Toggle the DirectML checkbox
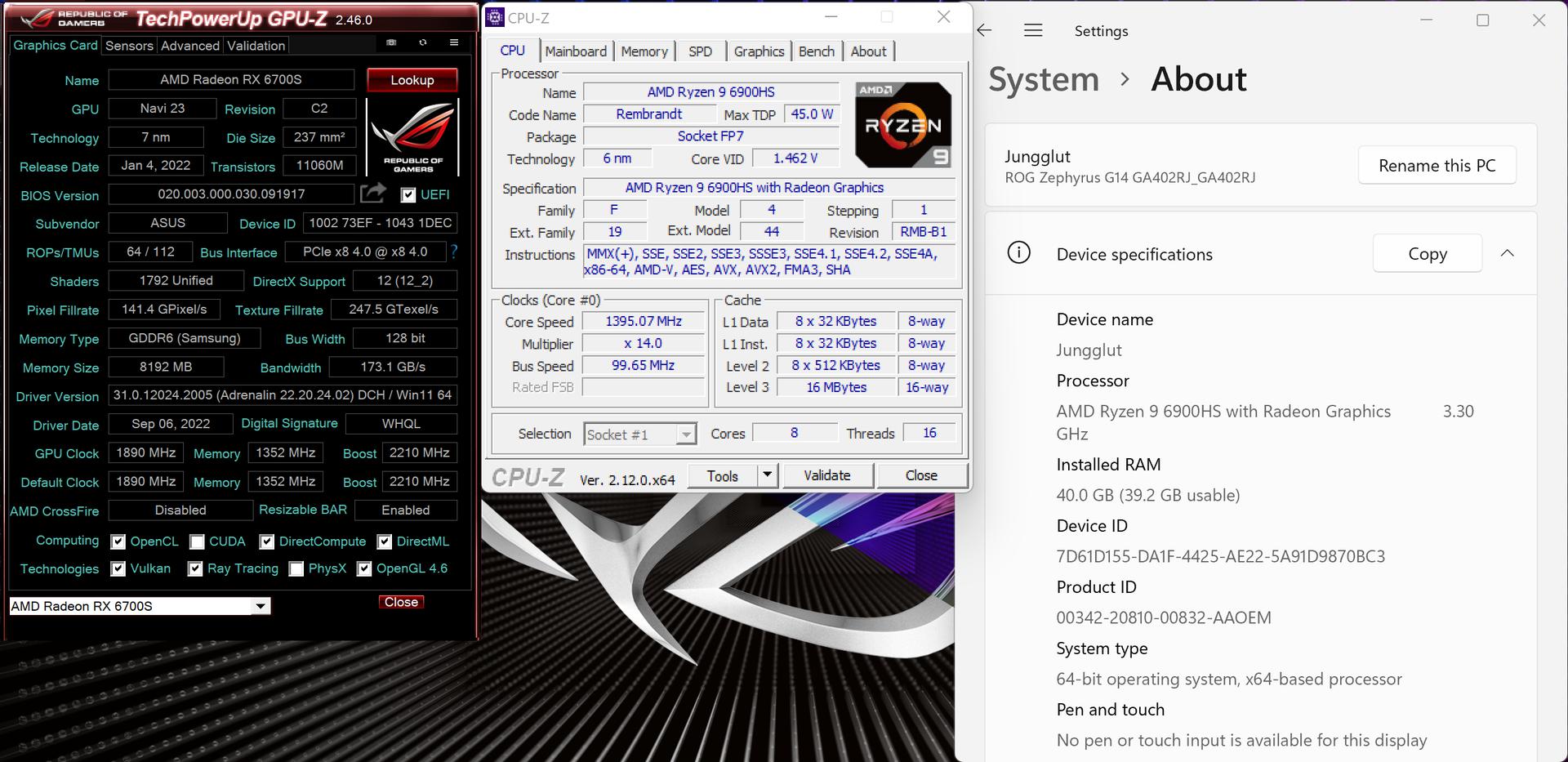Viewport: 1568px width, 762px height. coord(385,541)
